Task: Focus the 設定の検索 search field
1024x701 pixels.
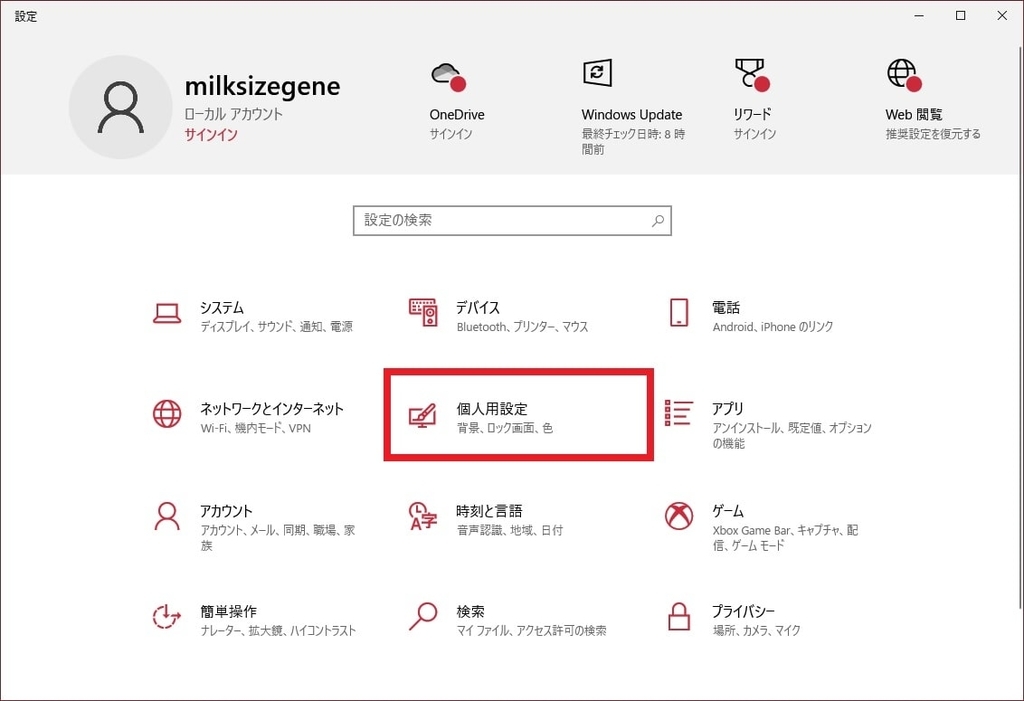Action: tap(512, 221)
